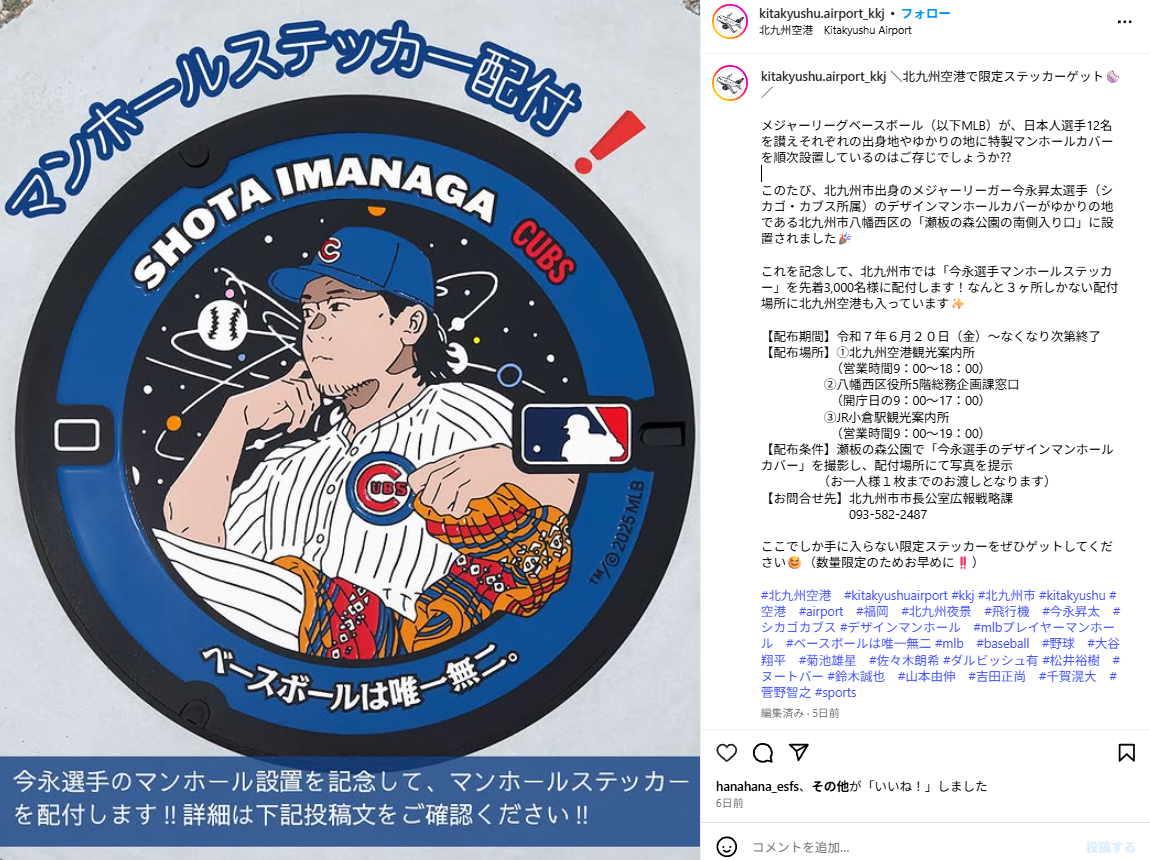Open the #今永昇太 hashtag
This screenshot has width=1150, height=860.
(1071, 611)
